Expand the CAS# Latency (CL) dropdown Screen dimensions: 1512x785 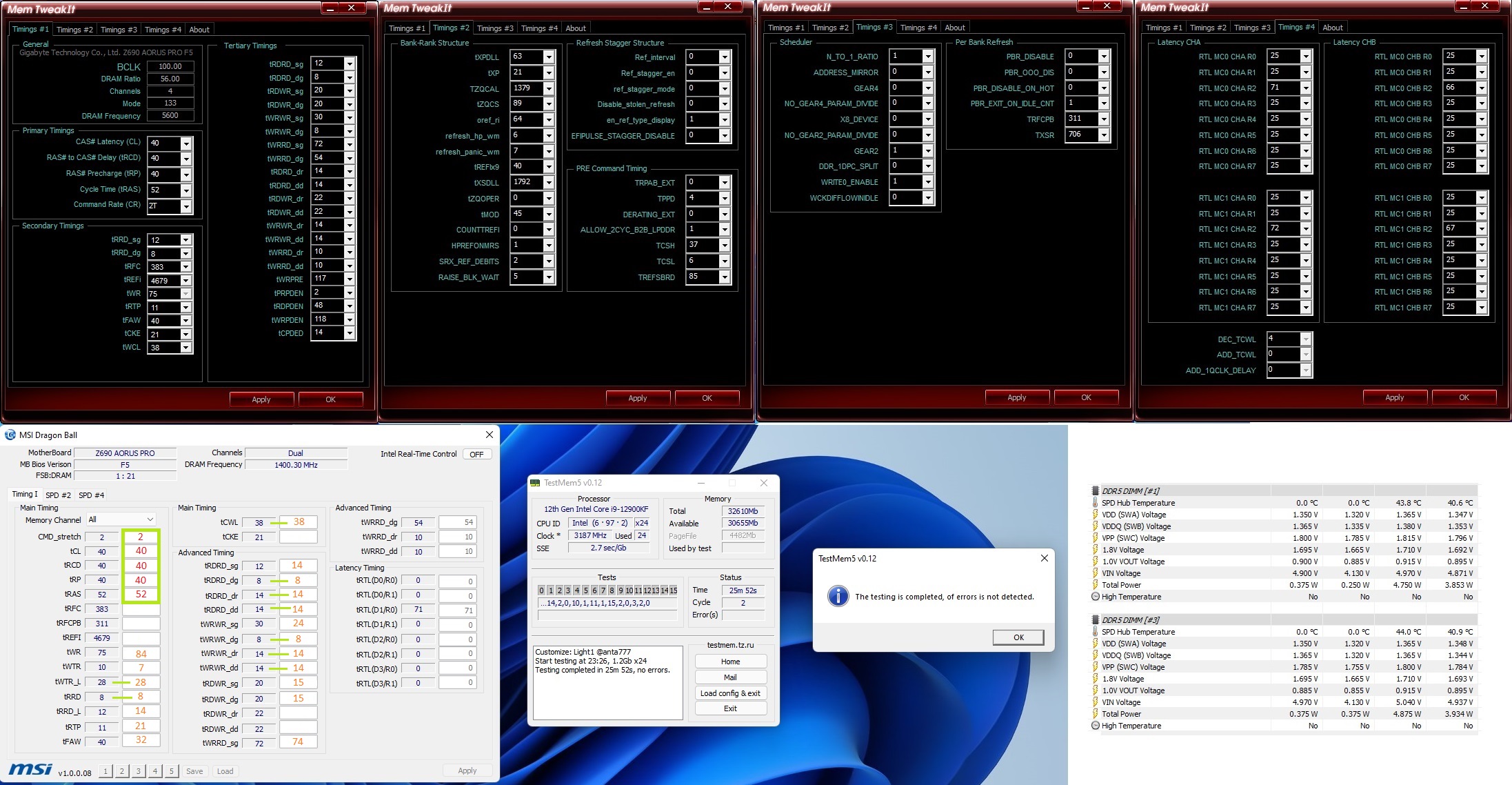(x=186, y=143)
